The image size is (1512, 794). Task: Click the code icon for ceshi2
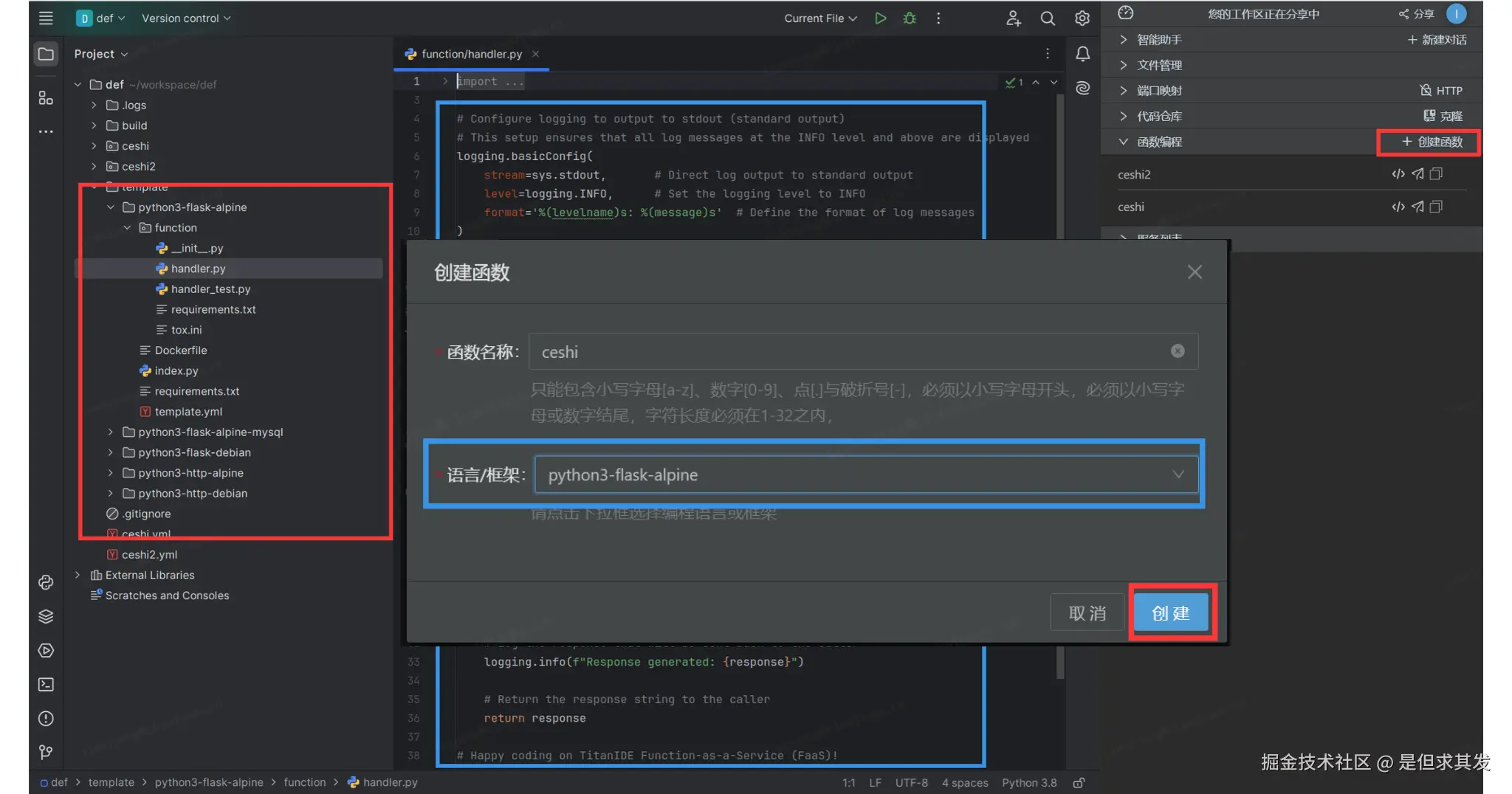[x=1398, y=174]
